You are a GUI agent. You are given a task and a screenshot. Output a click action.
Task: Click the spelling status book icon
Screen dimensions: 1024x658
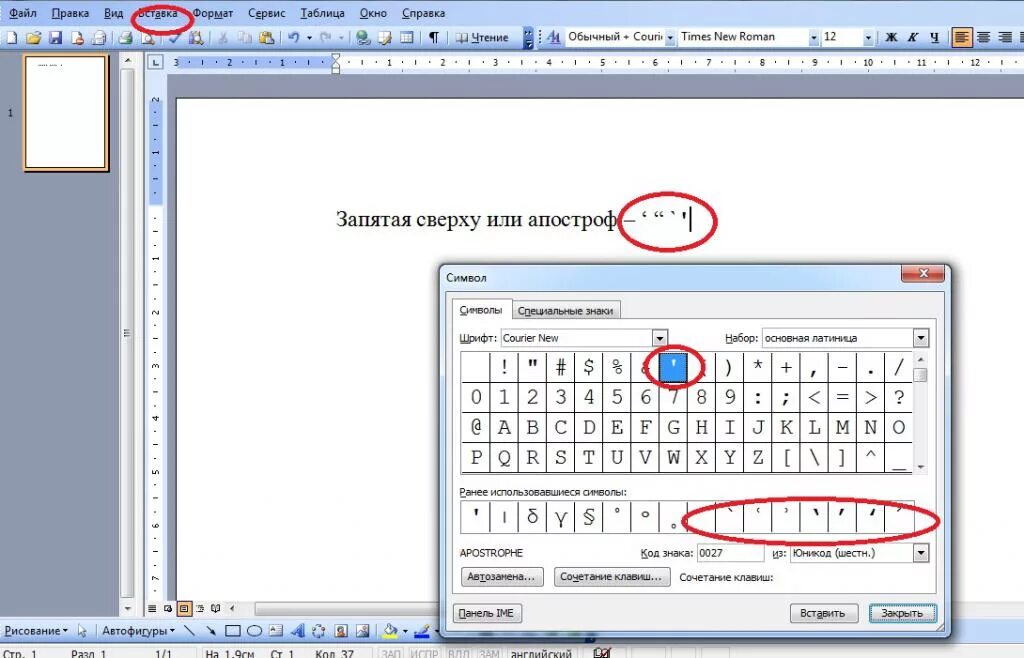[x=601, y=652]
